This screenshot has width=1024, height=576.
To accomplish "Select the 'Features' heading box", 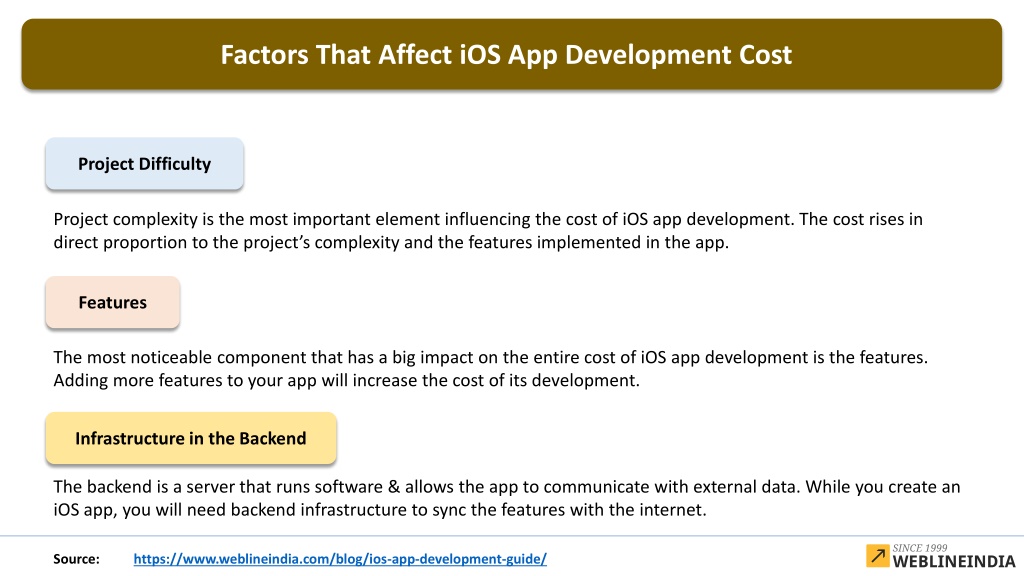I will click(x=112, y=302).
